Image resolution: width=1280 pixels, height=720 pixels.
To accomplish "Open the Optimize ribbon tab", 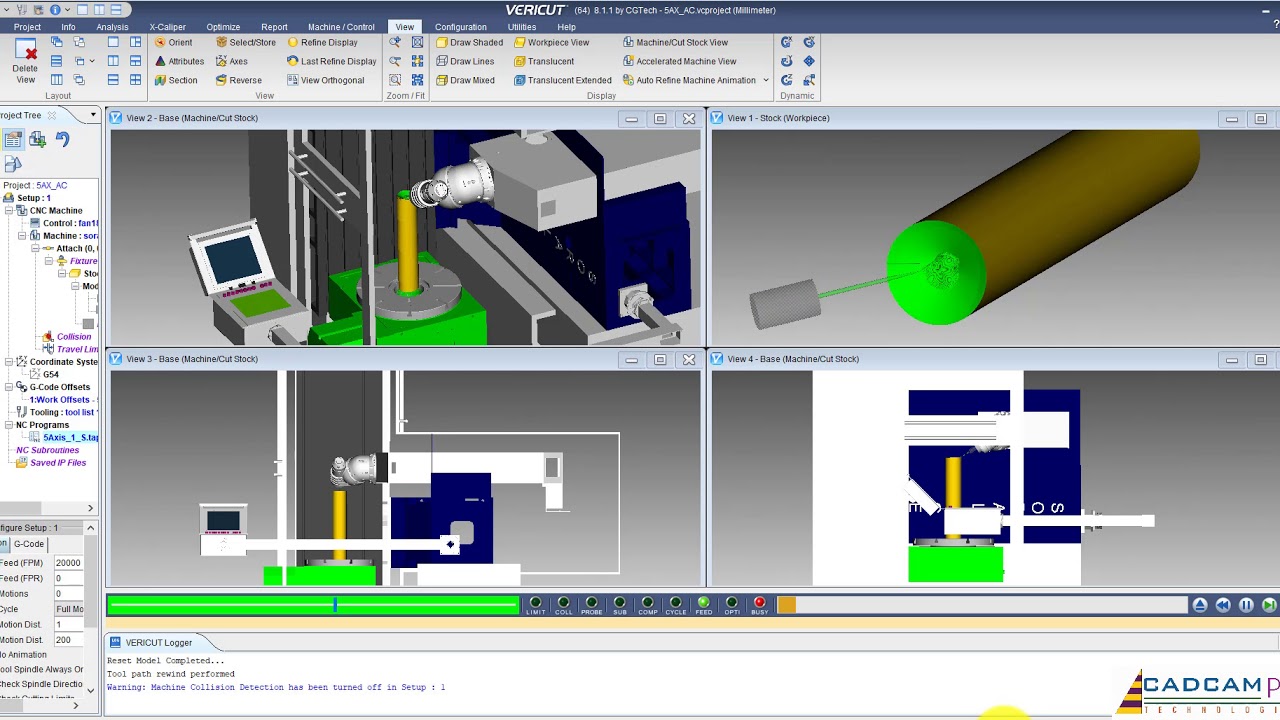I will tap(223, 27).
